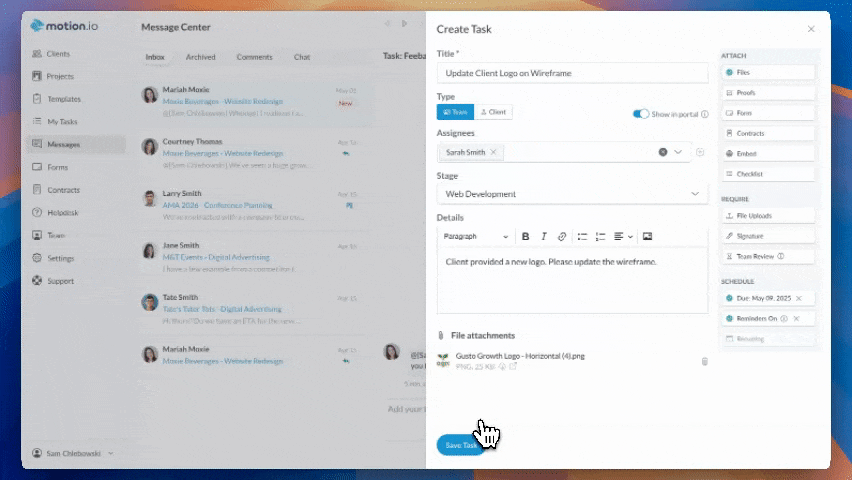The width and height of the screenshot is (852, 480).
Task: Click the Save Task button
Action: click(461, 445)
